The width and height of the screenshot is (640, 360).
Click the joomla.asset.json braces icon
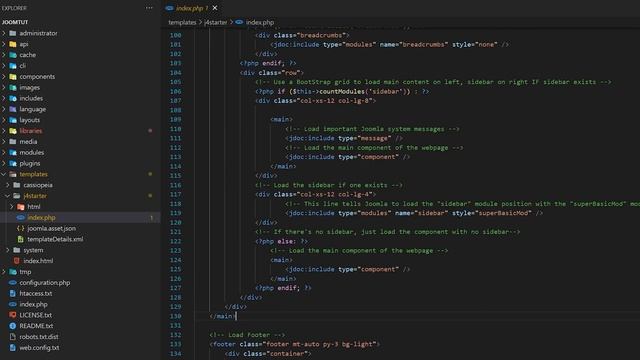20,228
